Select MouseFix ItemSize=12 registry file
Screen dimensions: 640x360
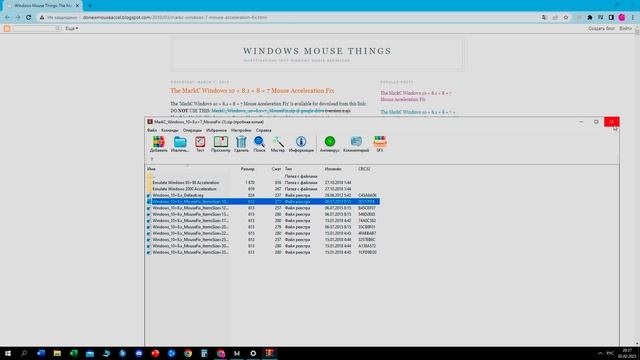tap(263, 208)
